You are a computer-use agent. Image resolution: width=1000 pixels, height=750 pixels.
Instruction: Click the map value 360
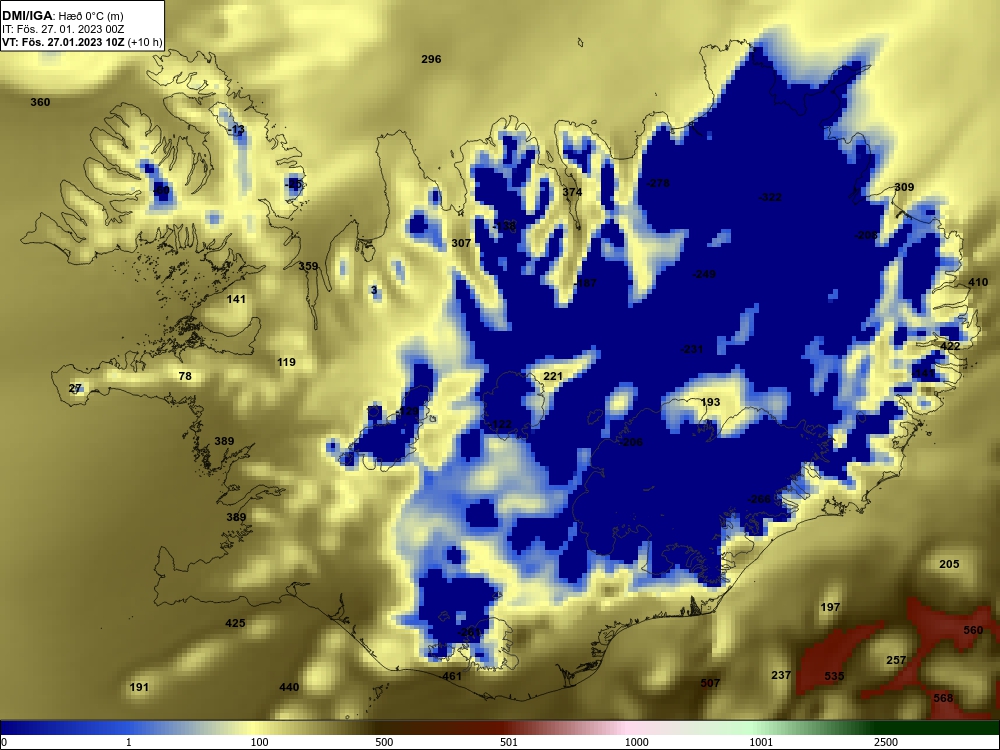coord(40,102)
